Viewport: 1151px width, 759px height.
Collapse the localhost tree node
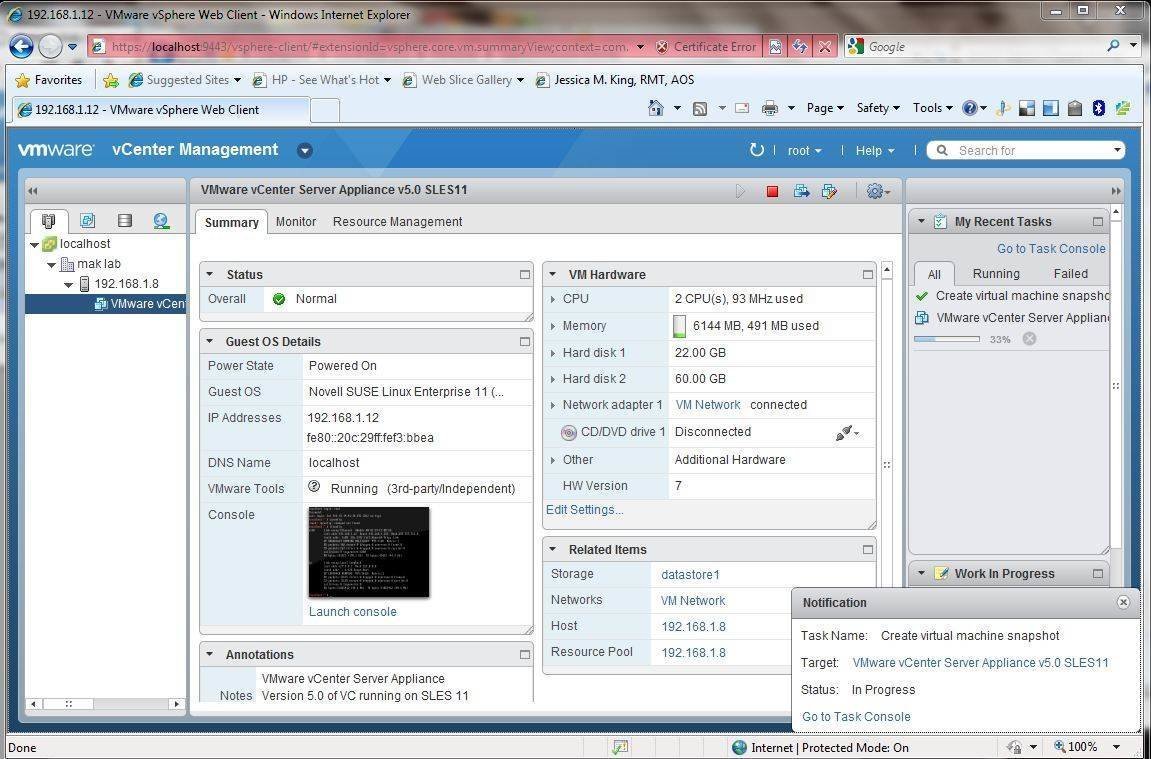pos(35,244)
